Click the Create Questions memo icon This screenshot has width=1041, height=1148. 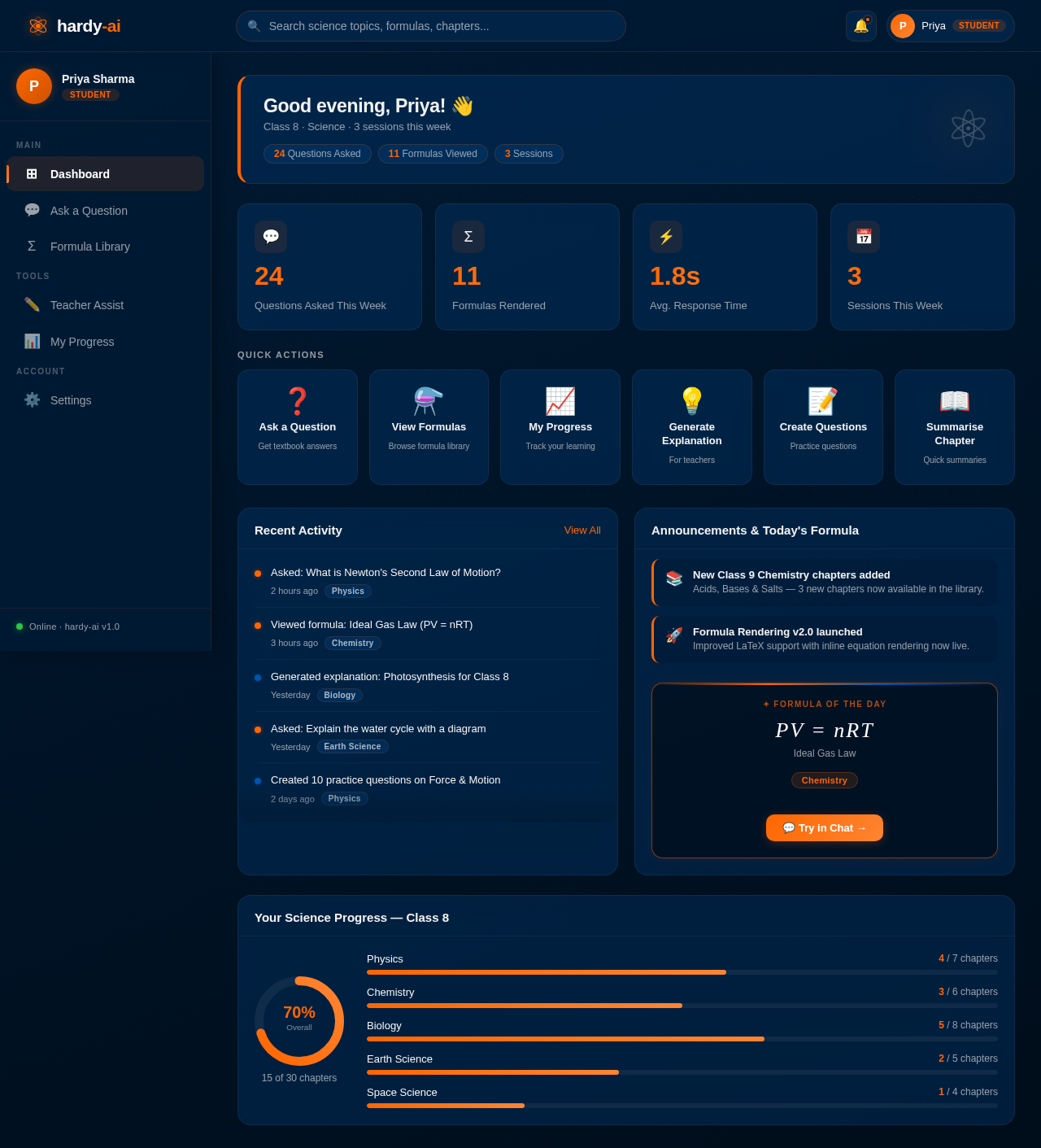pyautogui.click(x=822, y=400)
